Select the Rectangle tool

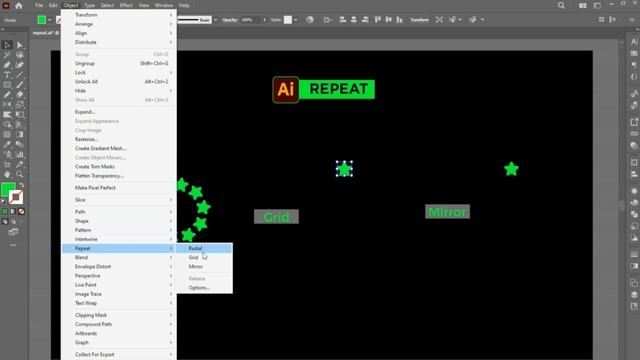click(7, 85)
